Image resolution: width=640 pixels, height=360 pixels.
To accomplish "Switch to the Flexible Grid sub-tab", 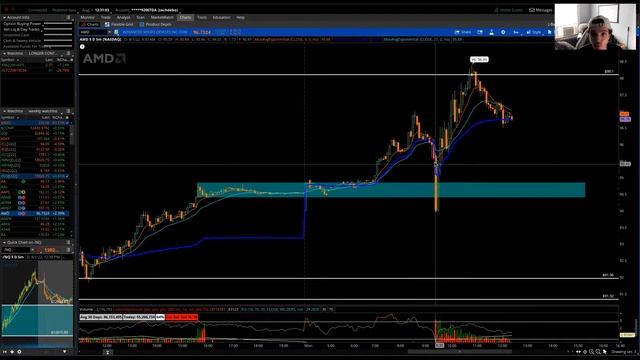I will (119, 24).
